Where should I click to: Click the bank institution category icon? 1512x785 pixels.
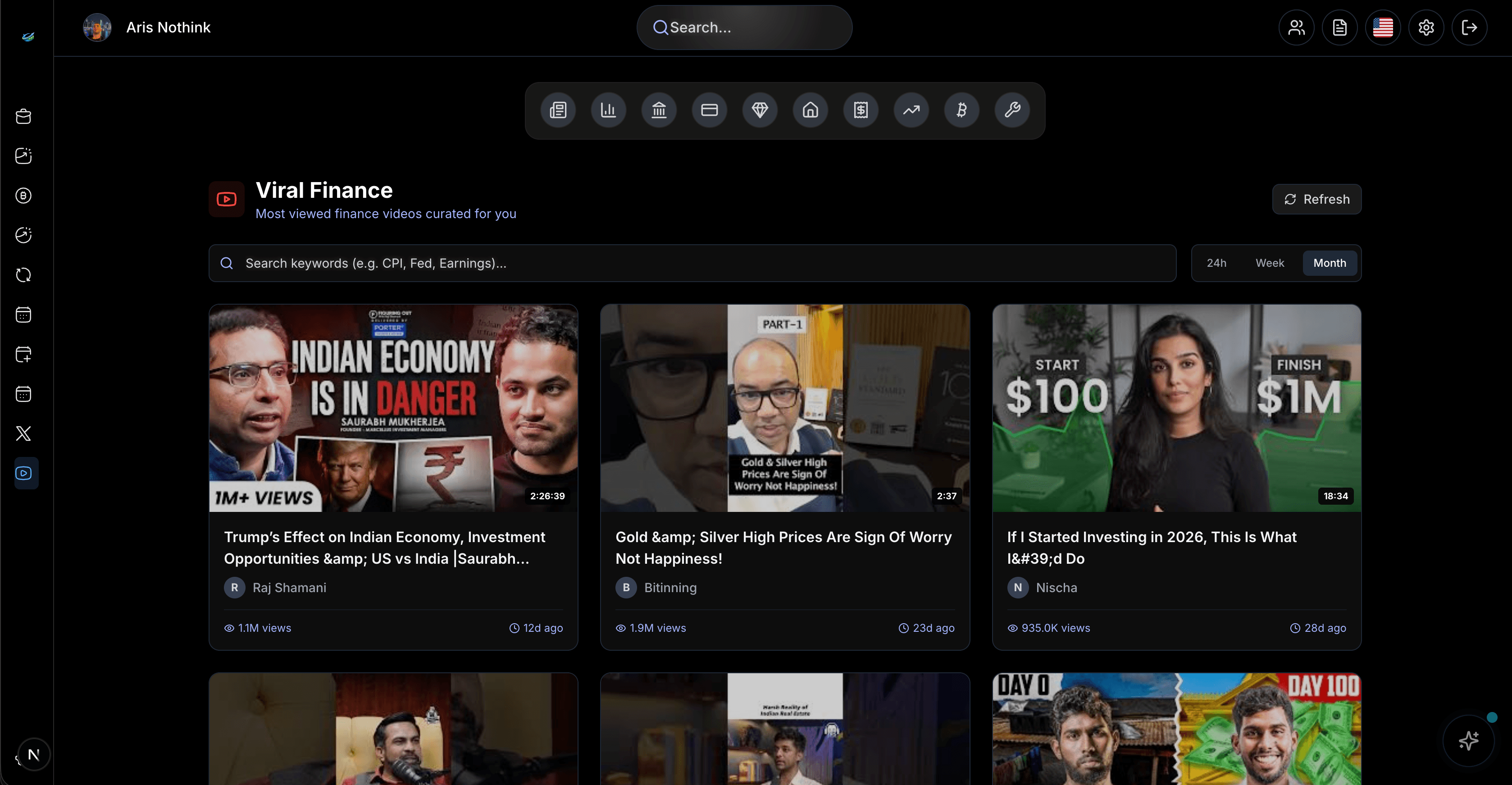tap(659, 110)
